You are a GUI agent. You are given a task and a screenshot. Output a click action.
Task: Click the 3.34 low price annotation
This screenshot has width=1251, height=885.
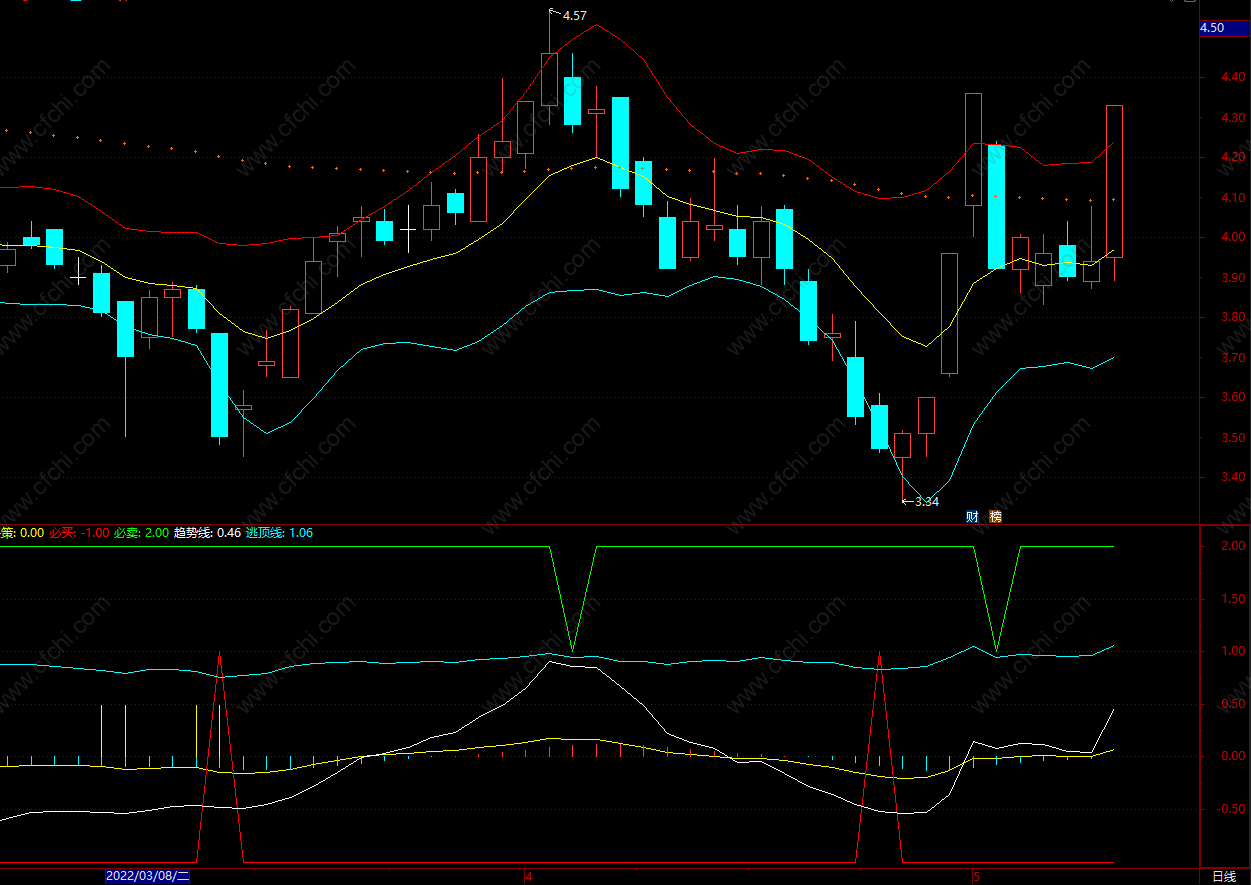coord(927,502)
